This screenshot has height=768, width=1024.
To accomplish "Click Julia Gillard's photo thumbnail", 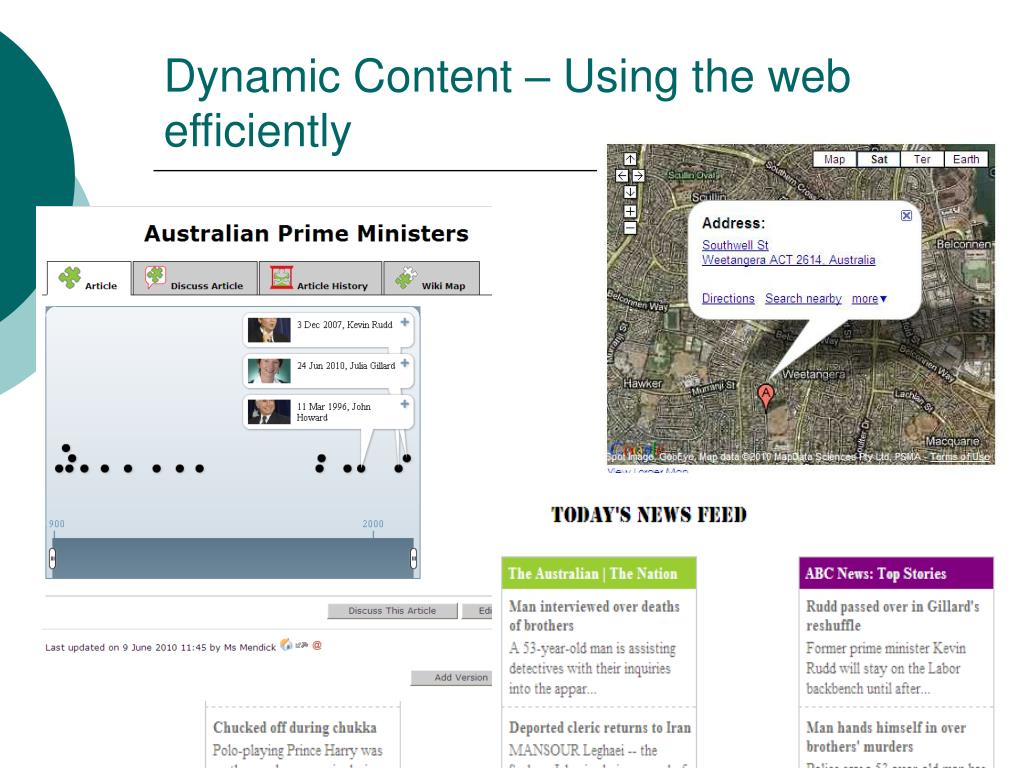I will [269, 371].
